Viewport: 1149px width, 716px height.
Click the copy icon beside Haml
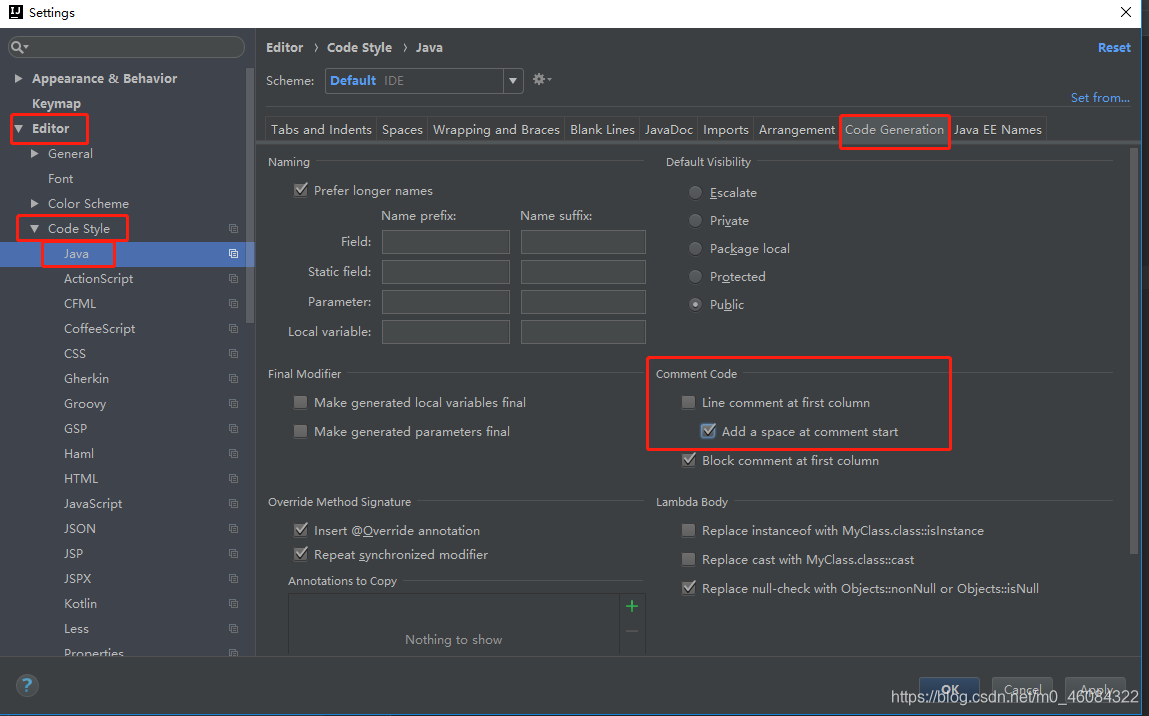click(x=233, y=454)
